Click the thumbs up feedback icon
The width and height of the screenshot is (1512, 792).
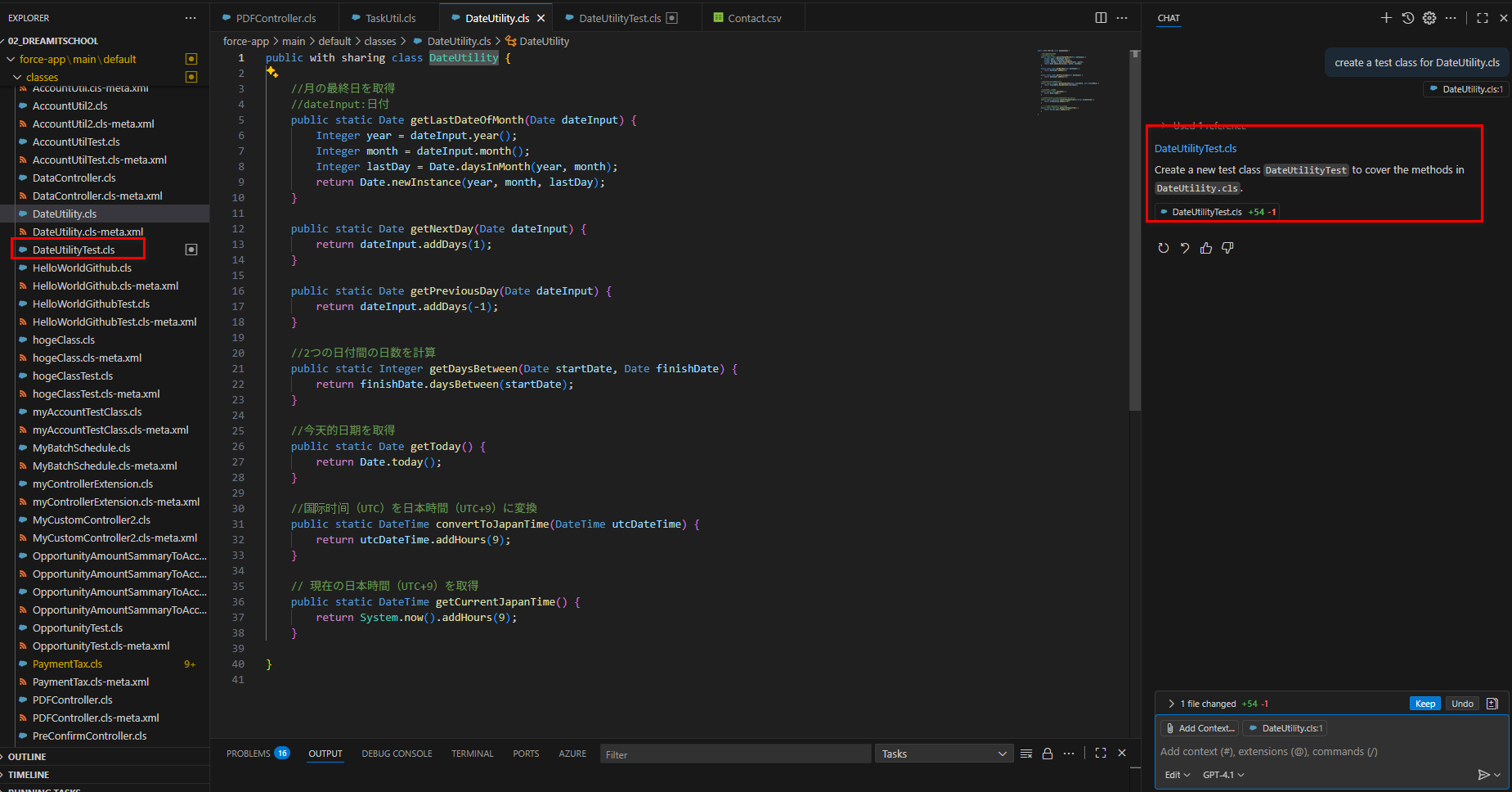coord(1206,248)
